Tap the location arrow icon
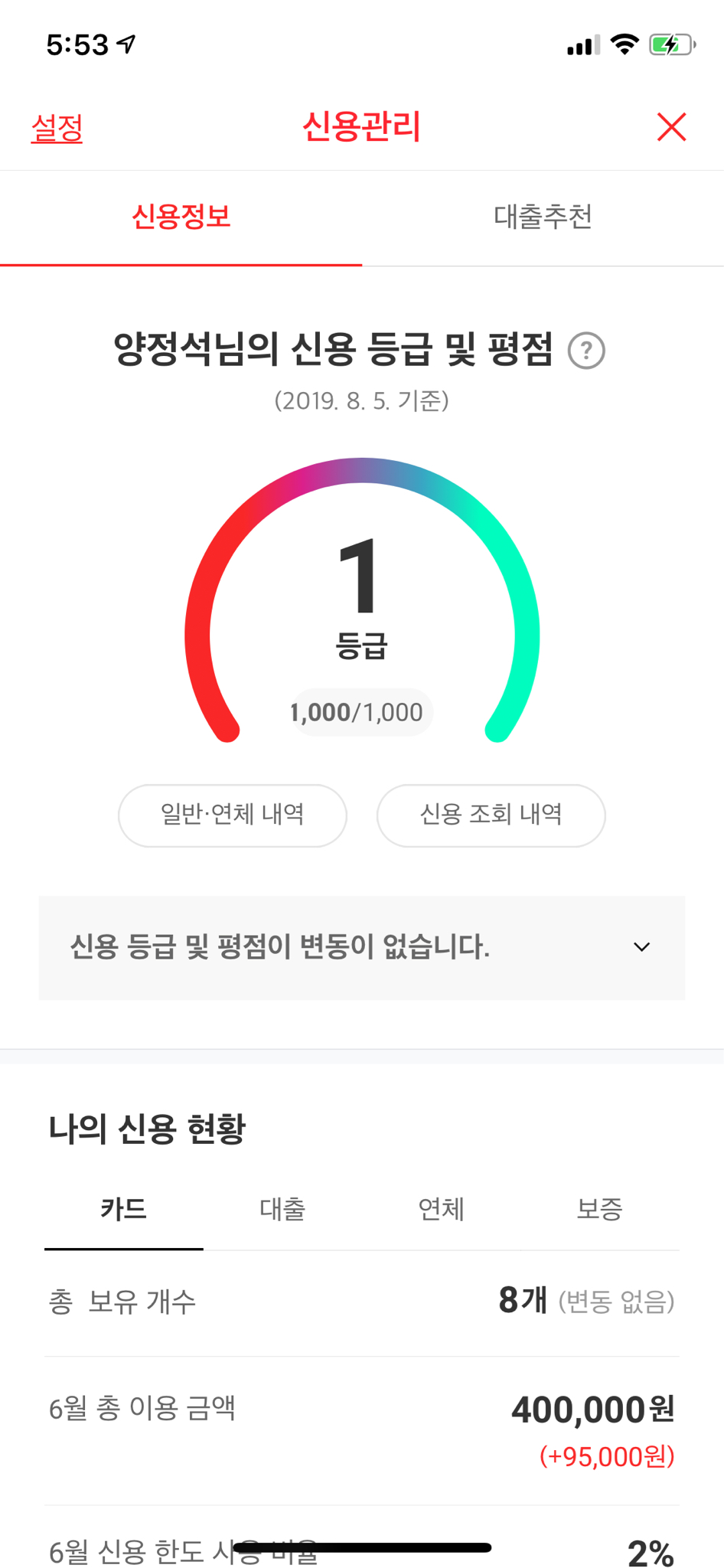 pyautogui.click(x=127, y=44)
